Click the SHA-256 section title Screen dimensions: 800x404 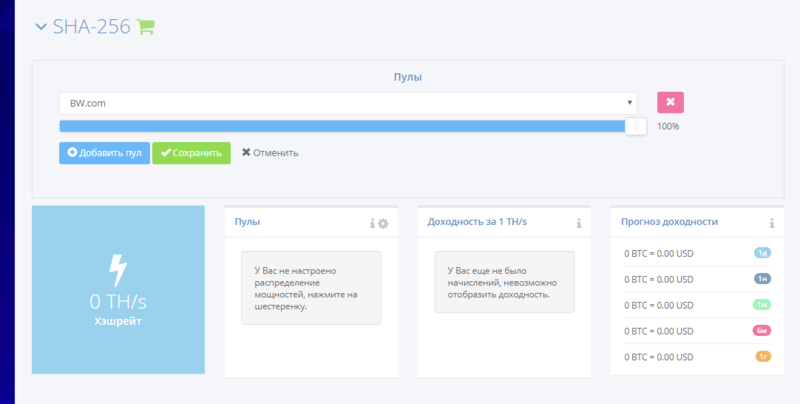91,27
